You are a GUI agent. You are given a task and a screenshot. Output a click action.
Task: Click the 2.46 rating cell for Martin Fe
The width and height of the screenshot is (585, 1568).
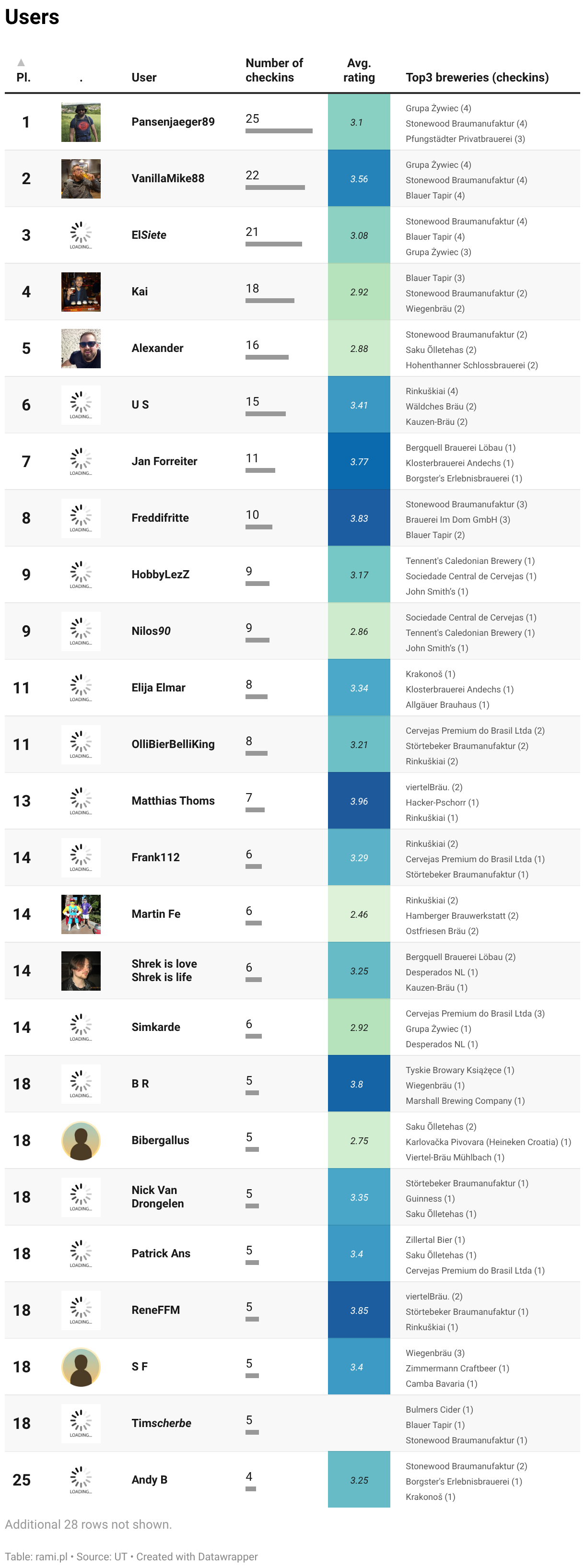pos(359,914)
